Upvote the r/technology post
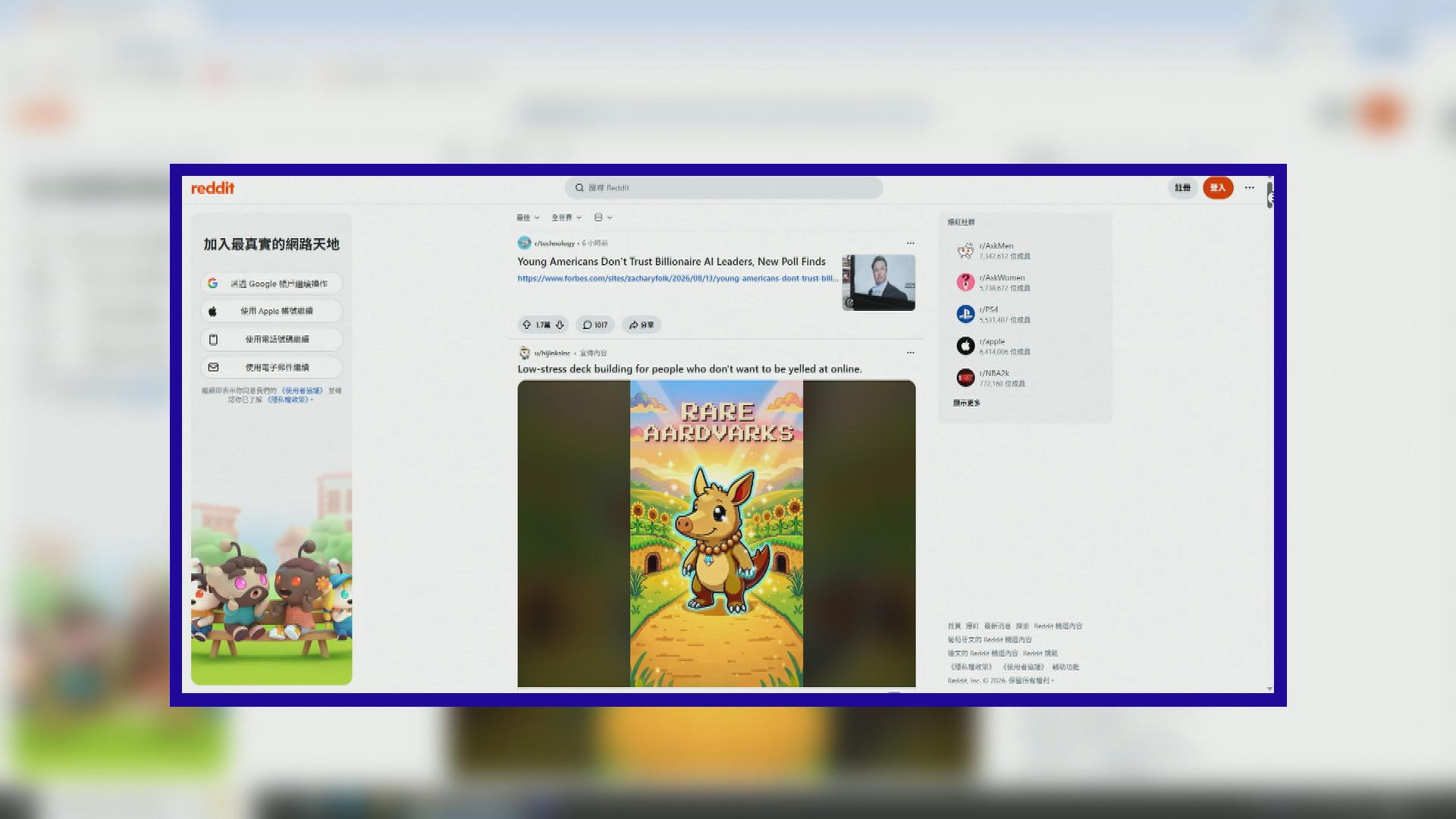The height and width of the screenshot is (819, 1456). 526,325
